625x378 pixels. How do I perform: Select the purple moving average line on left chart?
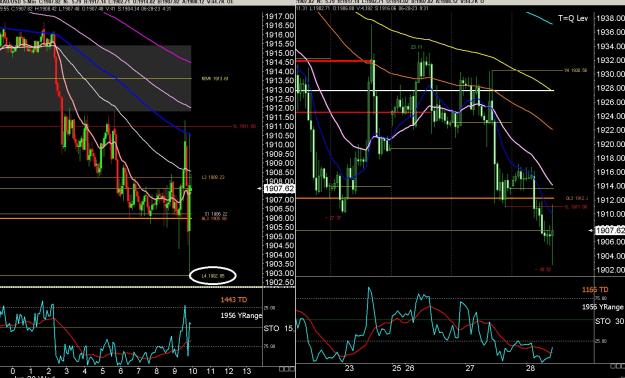point(147,38)
